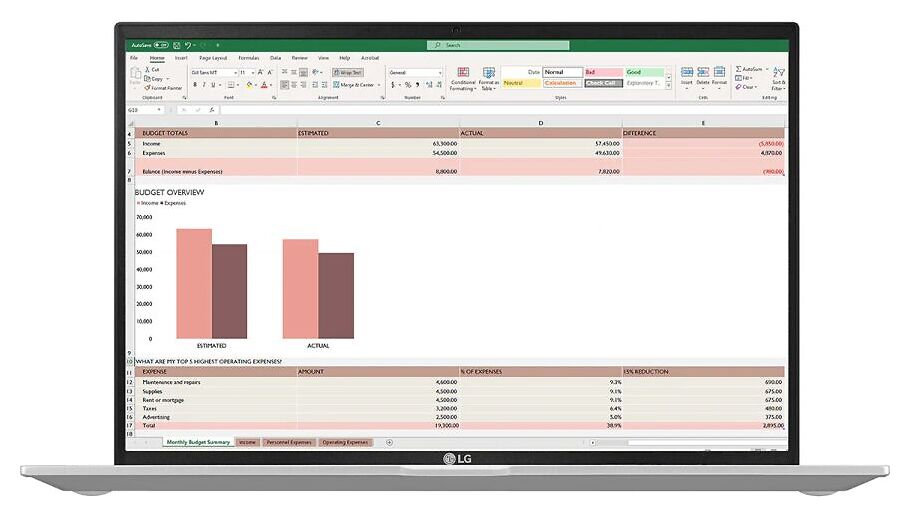Apply the Good cell style
The width and height of the screenshot is (910, 517).
pyautogui.click(x=643, y=72)
